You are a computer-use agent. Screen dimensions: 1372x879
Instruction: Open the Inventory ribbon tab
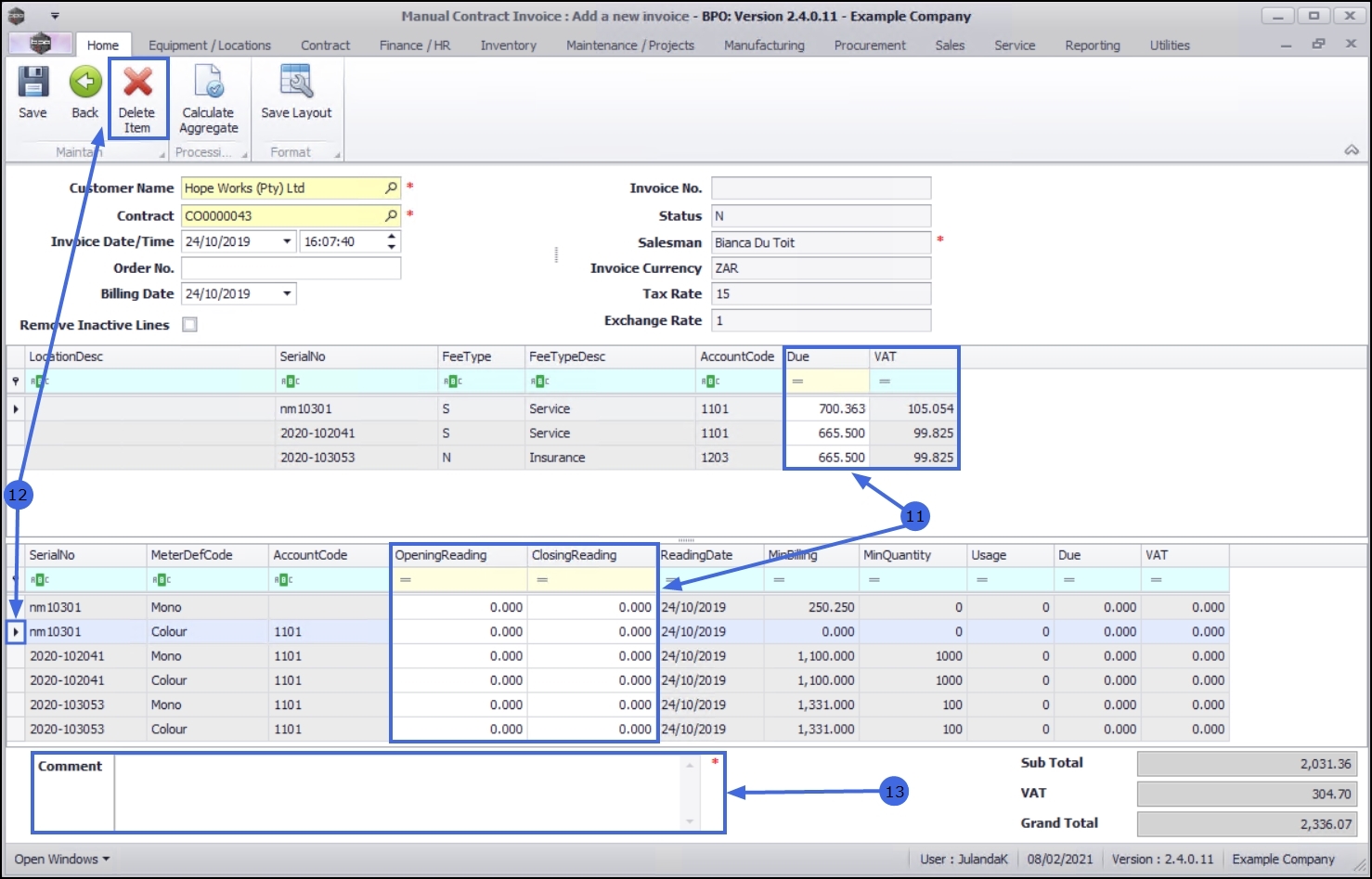[508, 45]
